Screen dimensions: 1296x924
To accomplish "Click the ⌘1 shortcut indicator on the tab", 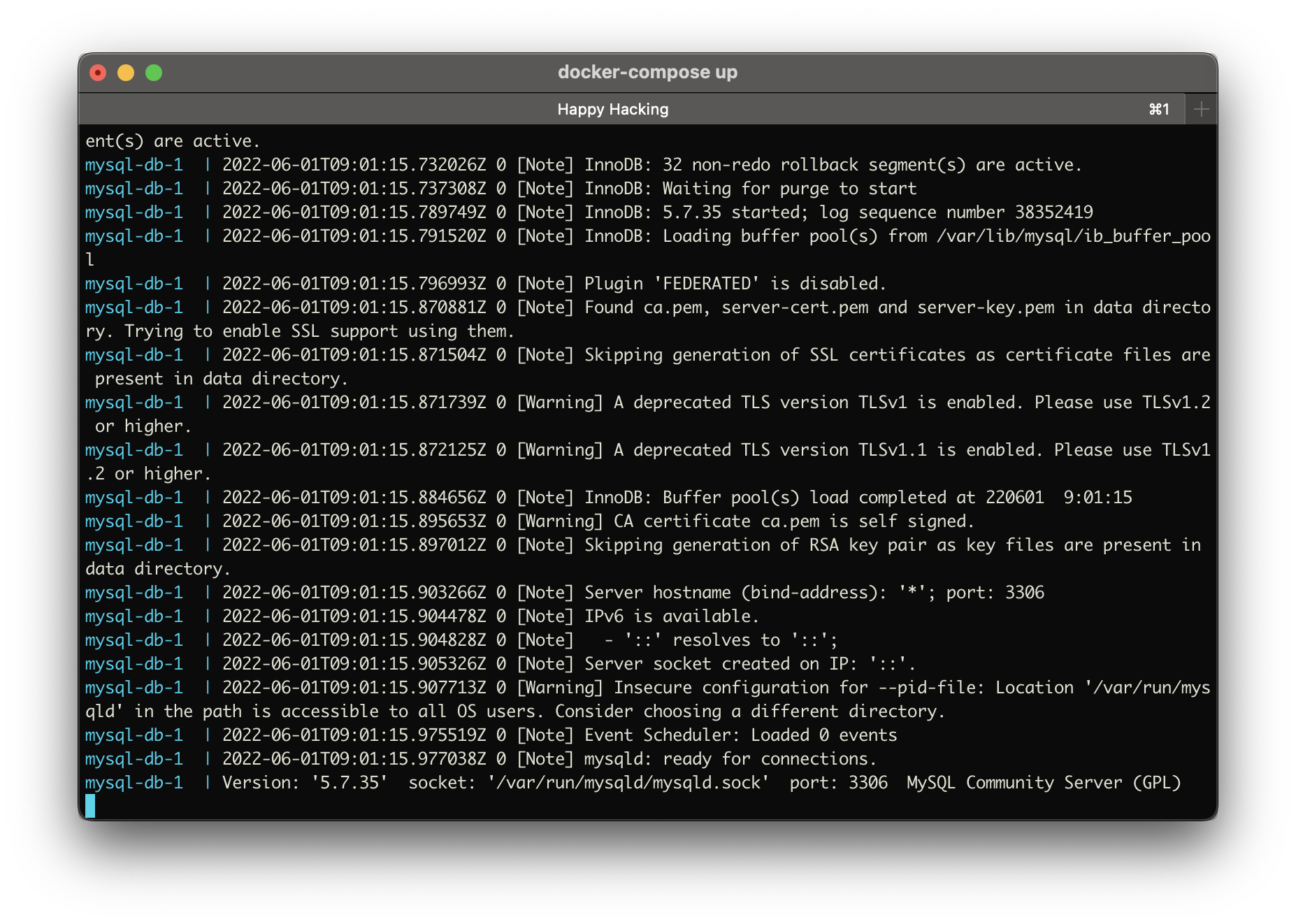I will coord(1160,109).
